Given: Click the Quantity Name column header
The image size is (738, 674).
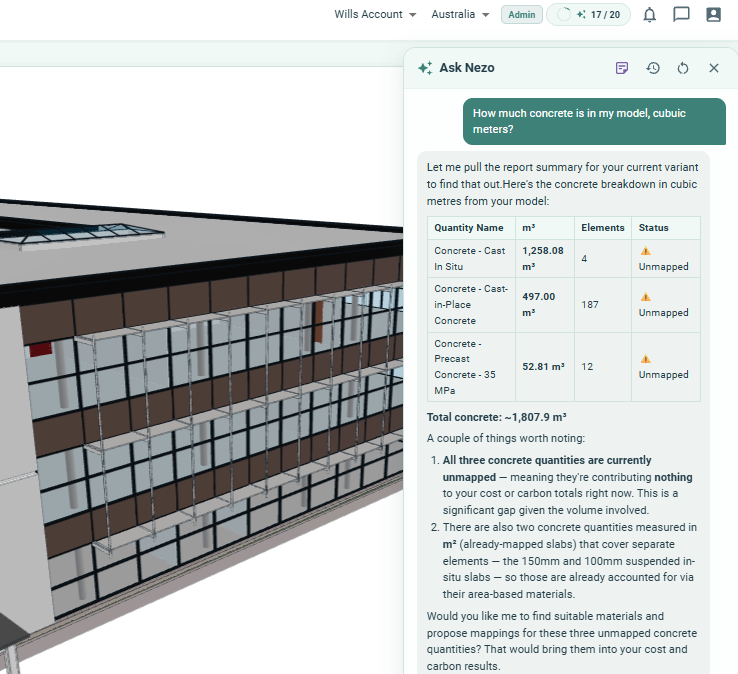Looking at the screenshot, I should [x=469, y=228].
